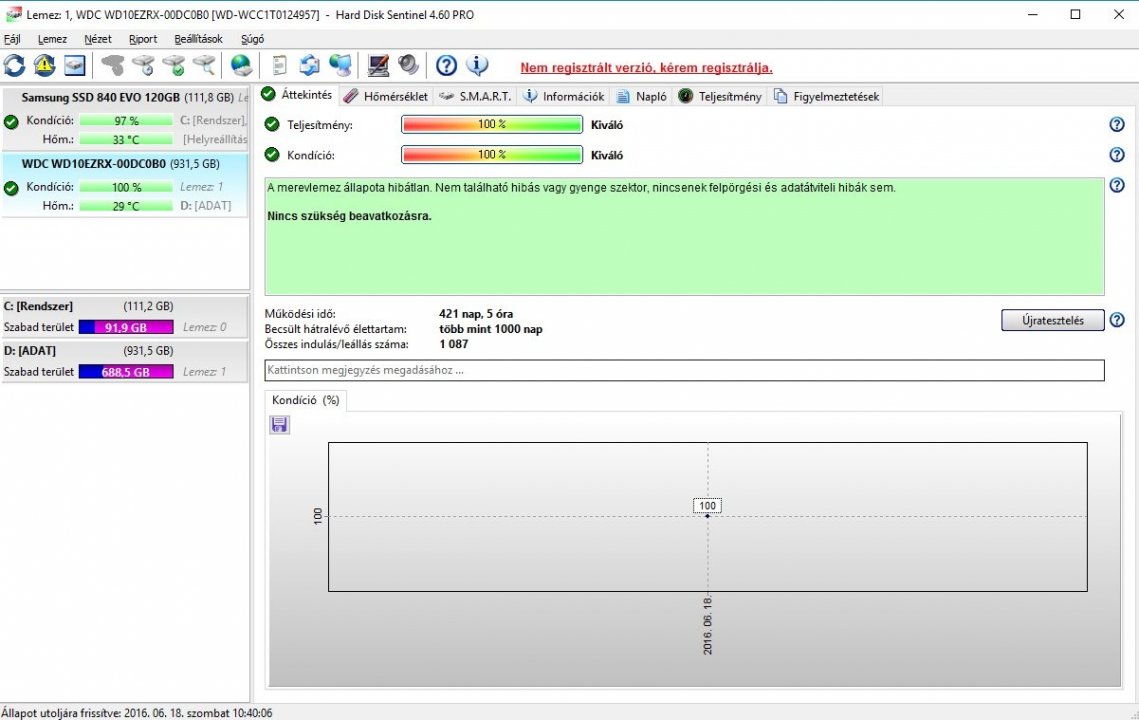Click the Samsung SSD green check status icon
Viewport: 1139px width, 720px height.
(x=11, y=121)
